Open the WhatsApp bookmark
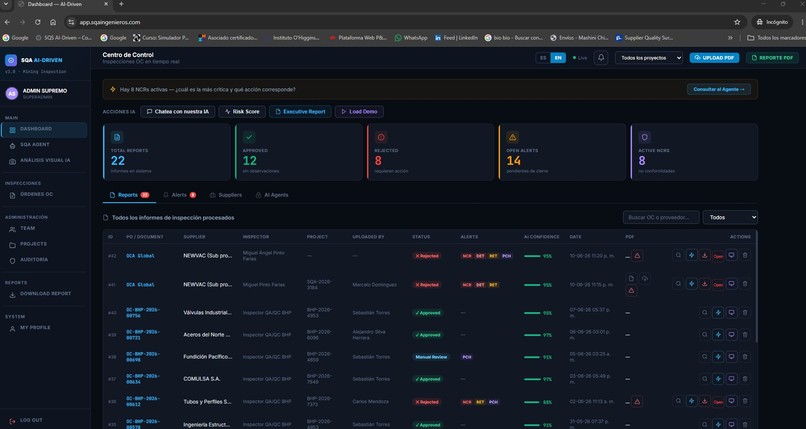Image resolution: width=806 pixels, height=429 pixels. click(x=411, y=38)
